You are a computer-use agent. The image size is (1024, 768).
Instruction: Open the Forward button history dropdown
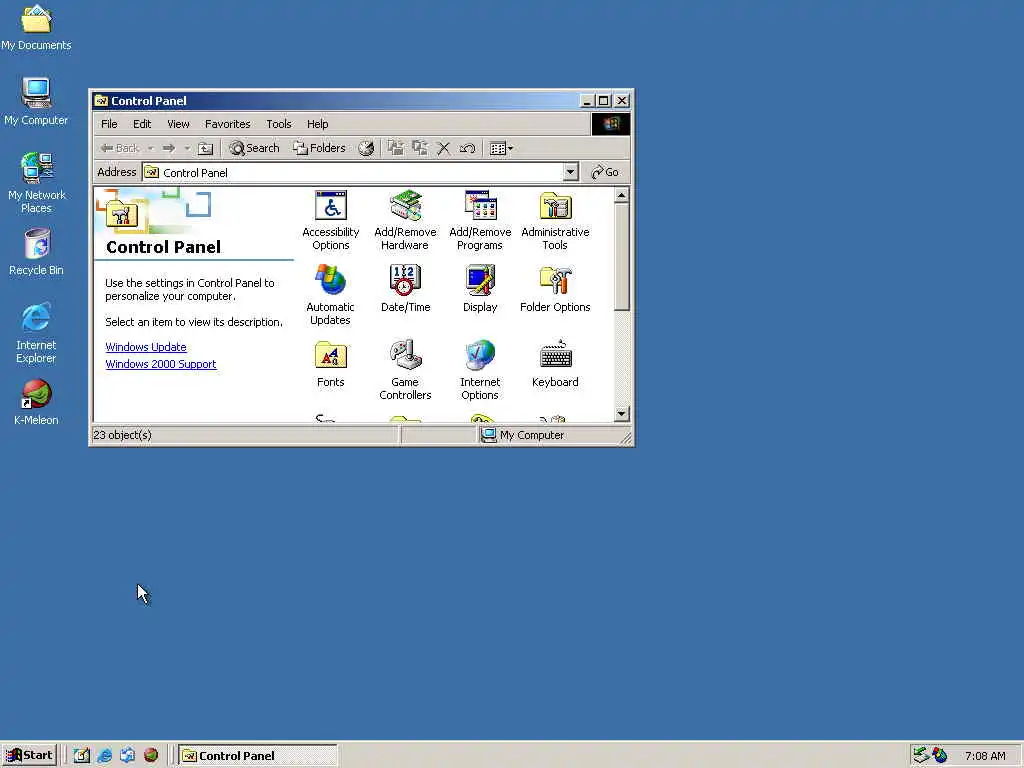(x=187, y=148)
